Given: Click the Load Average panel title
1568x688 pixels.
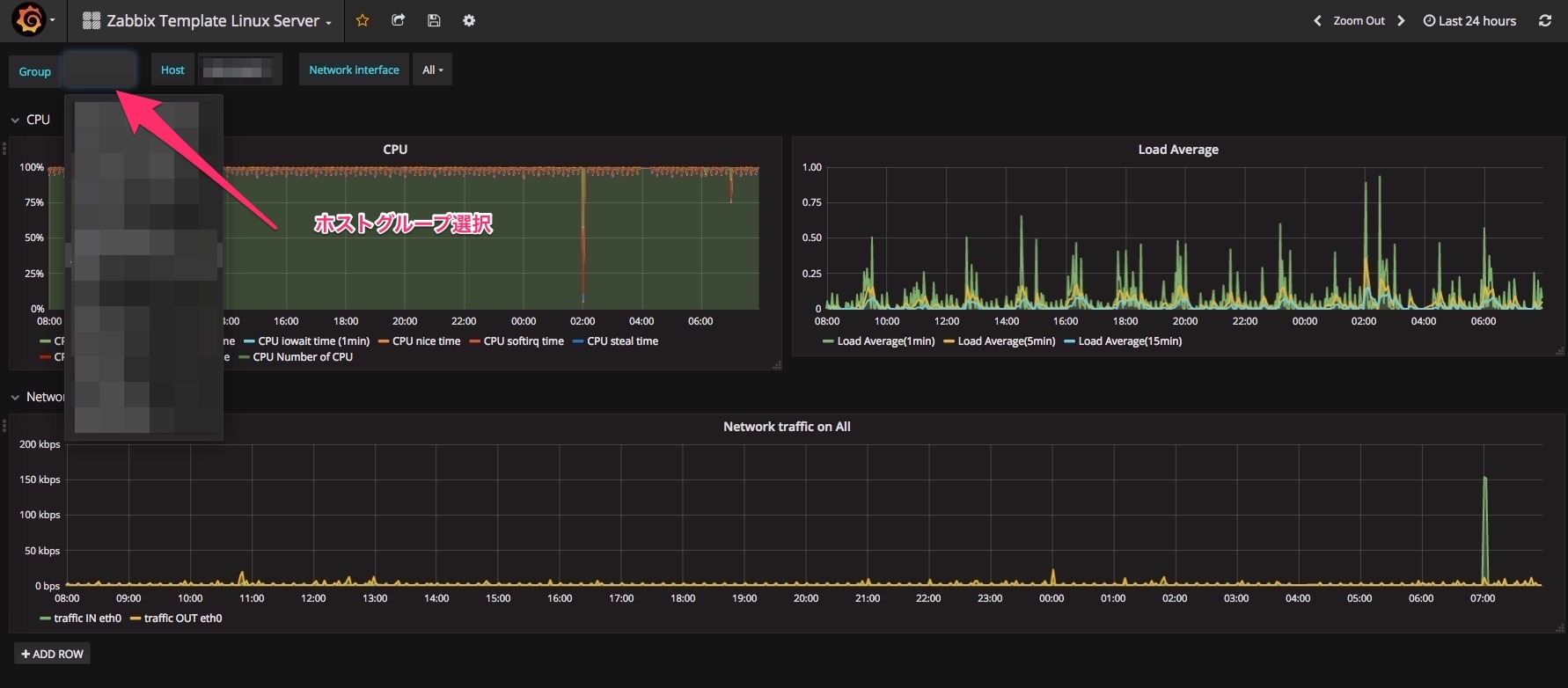Looking at the screenshot, I should pyautogui.click(x=1177, y=150).
